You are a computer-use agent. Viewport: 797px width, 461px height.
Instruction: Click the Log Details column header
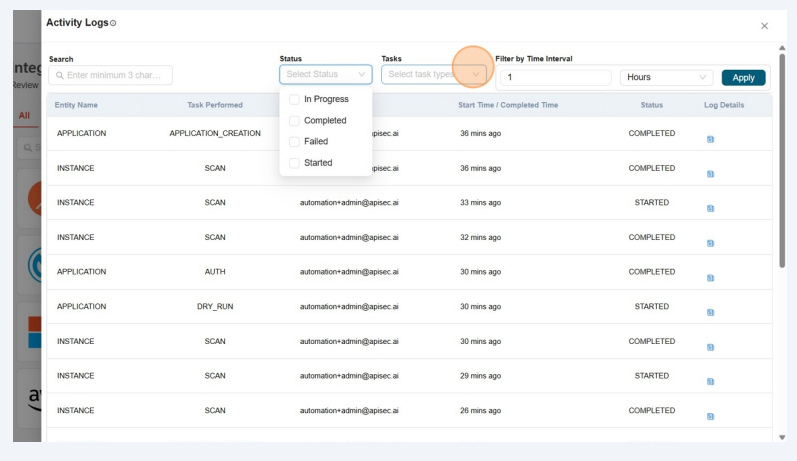[x=724, y=105]
